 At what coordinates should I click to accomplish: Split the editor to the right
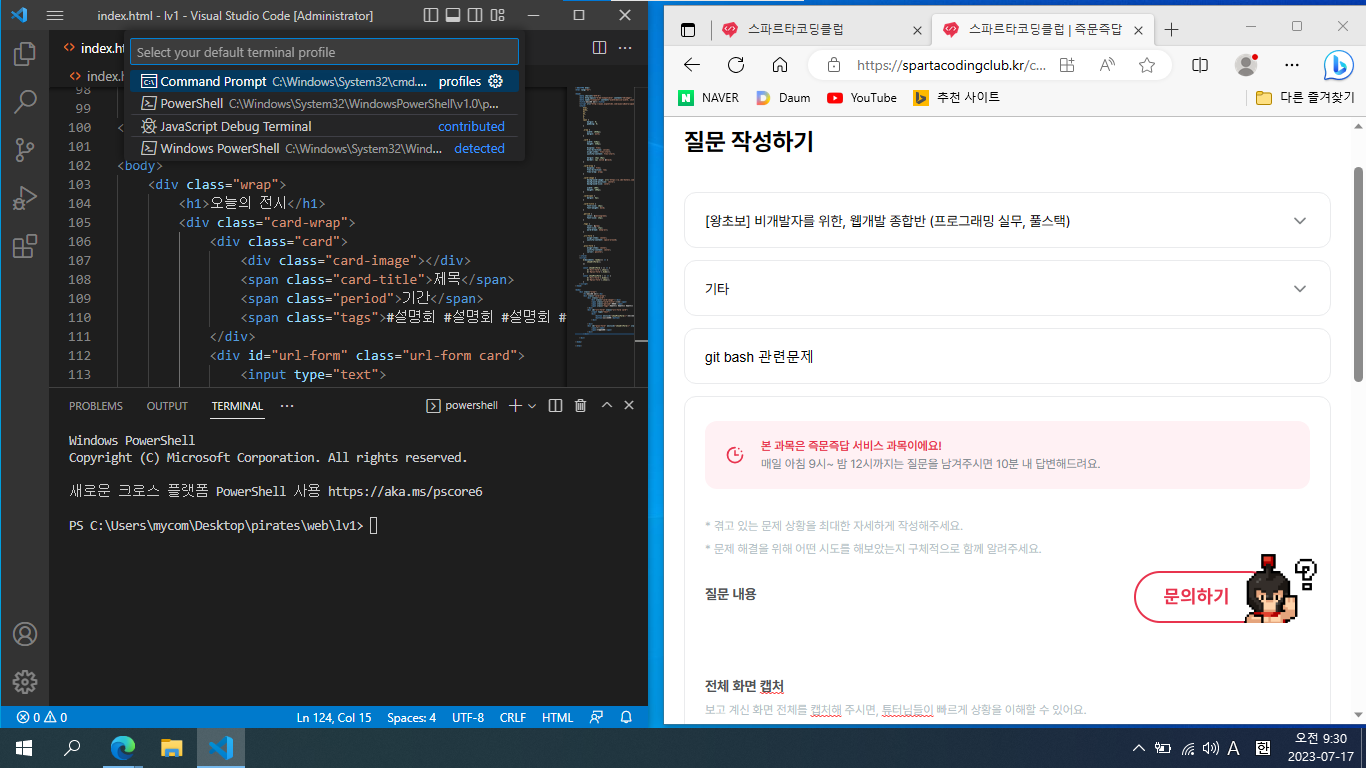(599, 47)
